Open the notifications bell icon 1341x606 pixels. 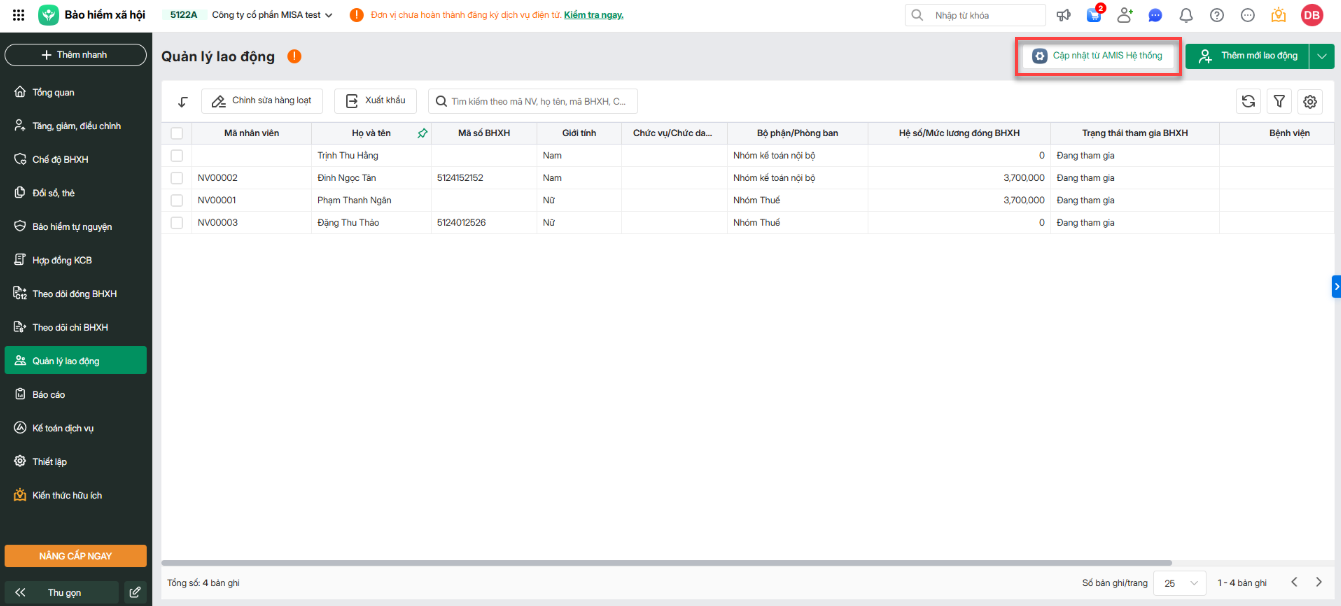[1186, 15]
